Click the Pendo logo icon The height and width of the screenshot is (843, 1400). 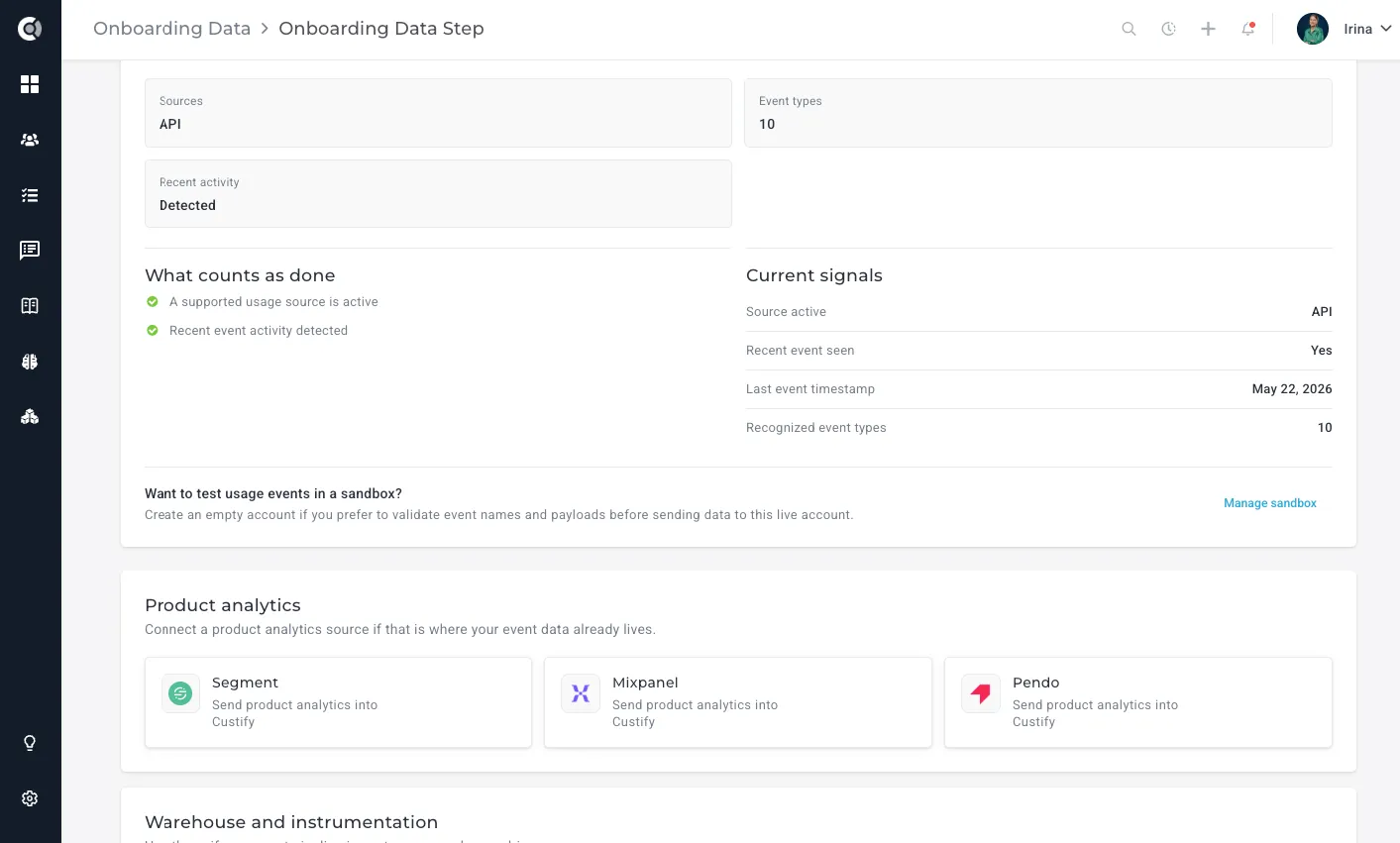[x=981, y=693]
